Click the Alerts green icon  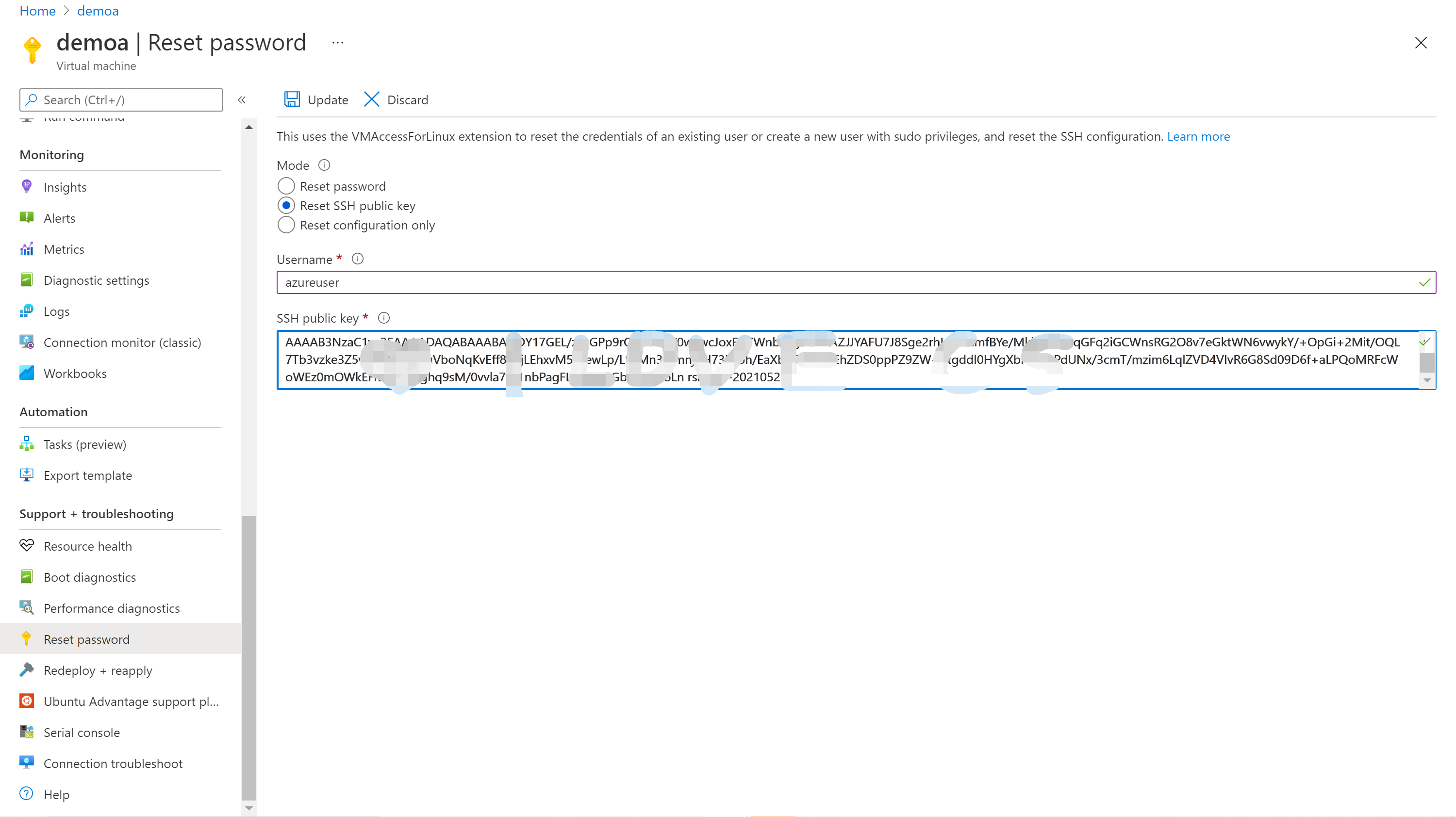[27, 217]
